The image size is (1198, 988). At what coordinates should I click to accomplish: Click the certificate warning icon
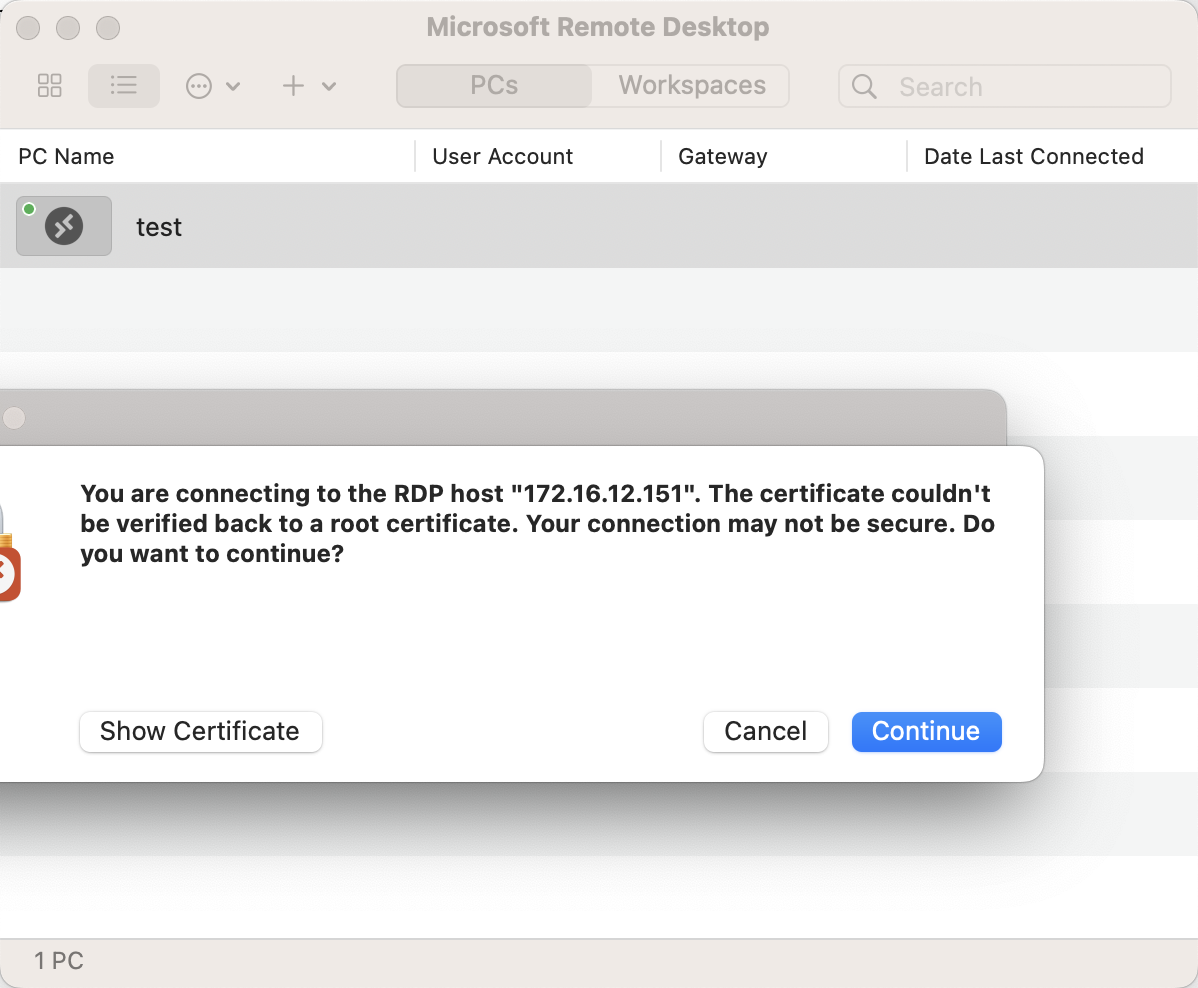tap(9, 554)
